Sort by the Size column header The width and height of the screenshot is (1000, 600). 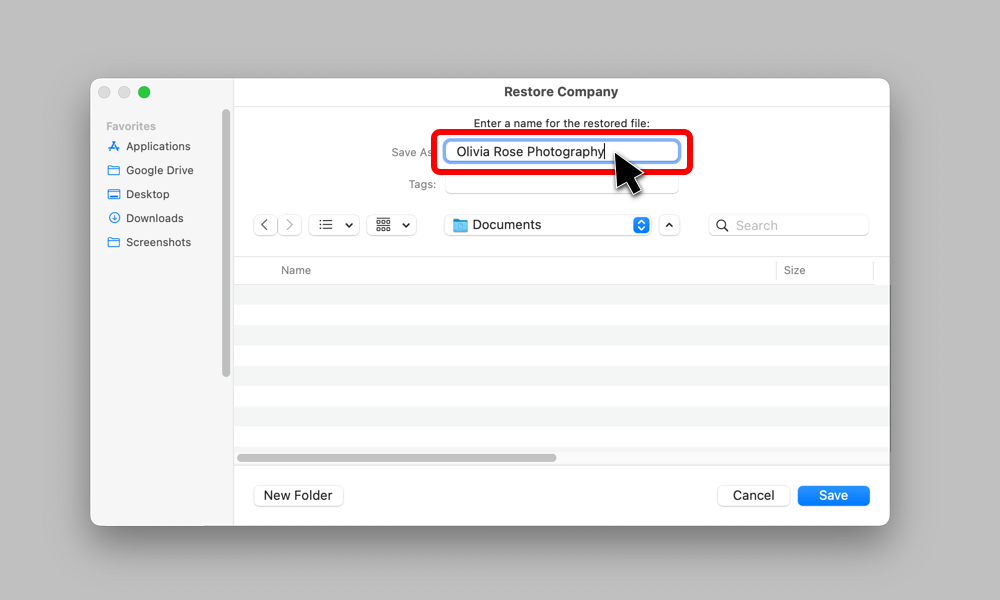(x=795, y=270)
